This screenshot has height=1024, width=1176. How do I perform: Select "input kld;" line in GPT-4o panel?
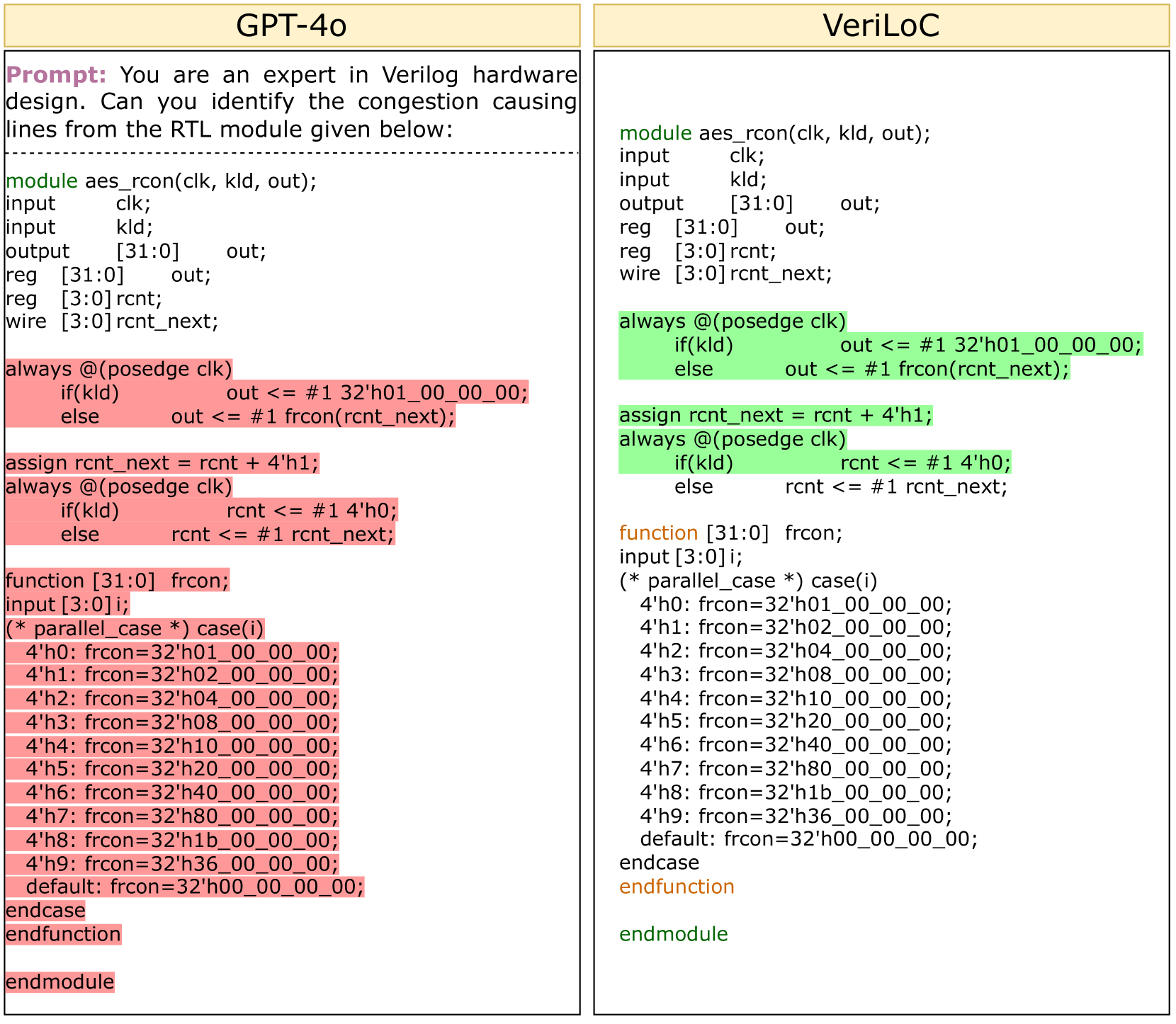(79, 227)
